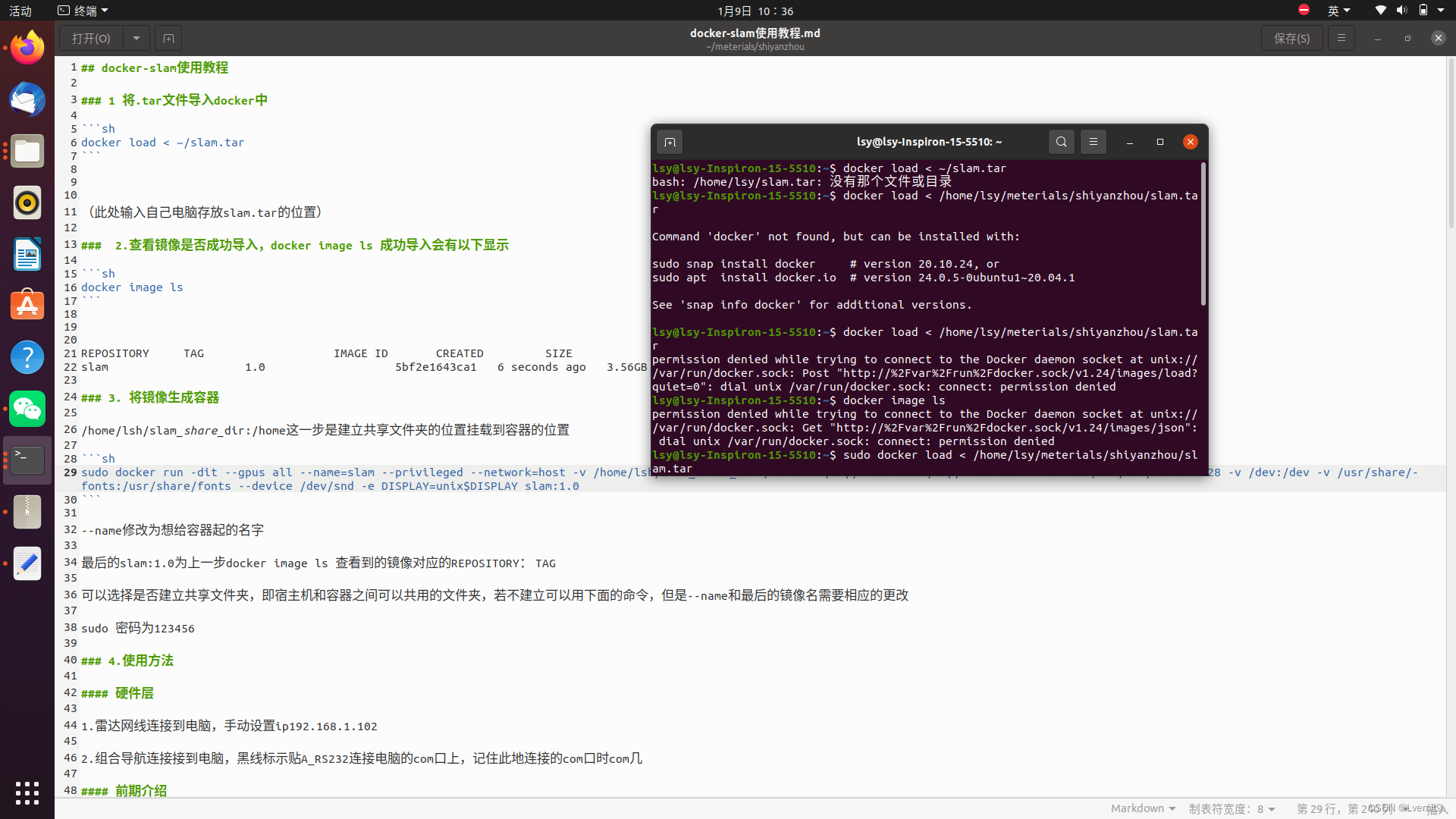Click the 打开(O) open button

pyautogui.click(x=91, y=38)
